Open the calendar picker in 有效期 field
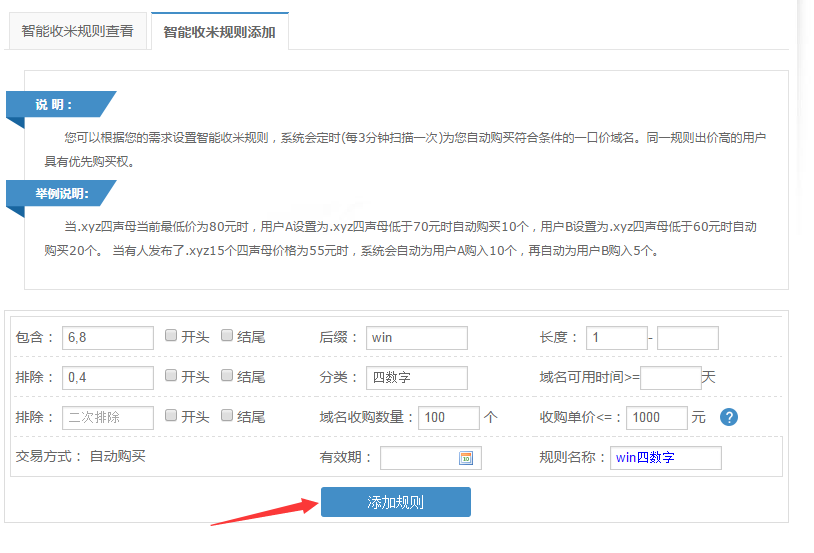This screenshot has height=553, width=814. coord(465,458)
